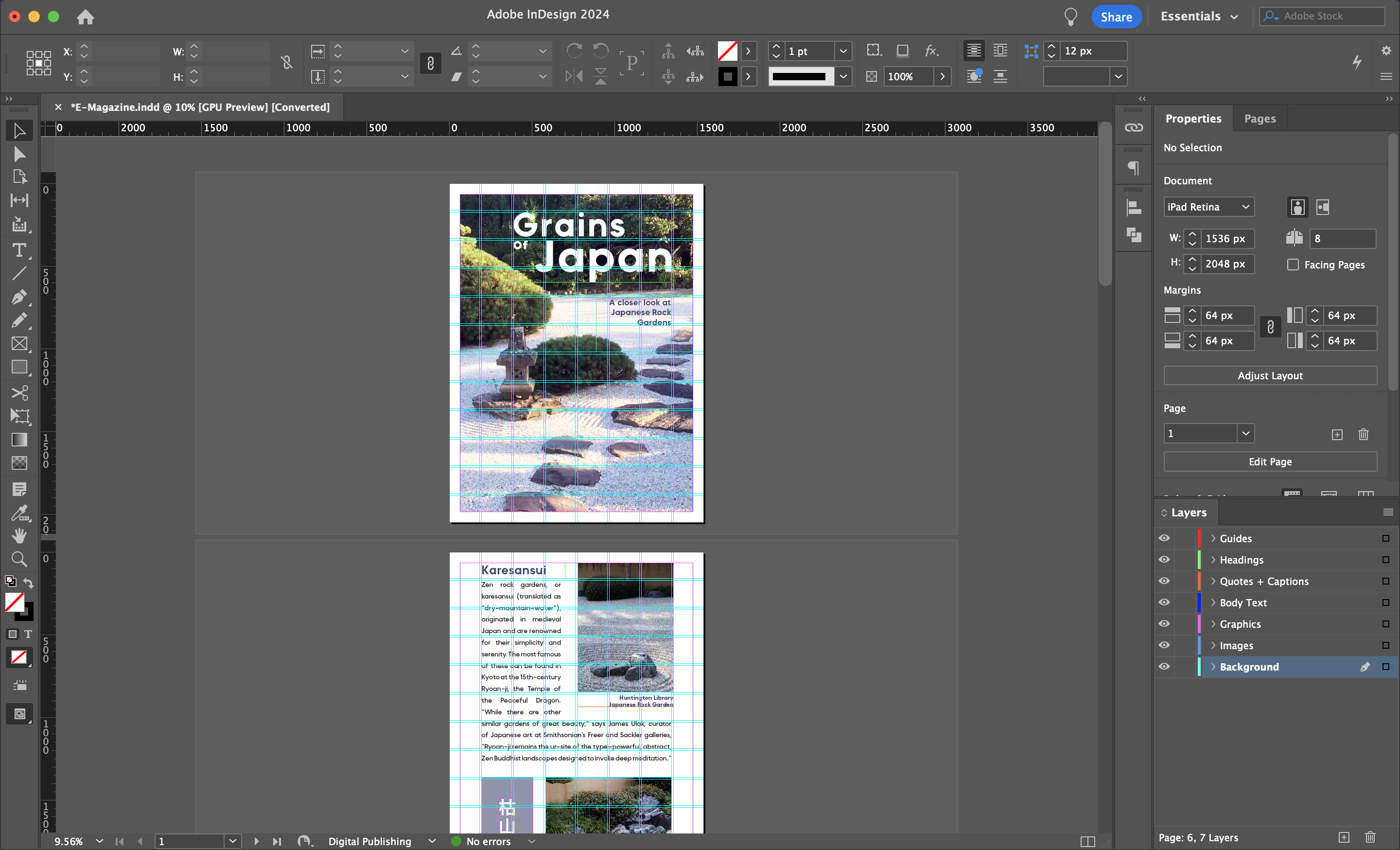This screenshot has width=1400, height=850.
Task: Select the Selection tool
Action: 19,131
